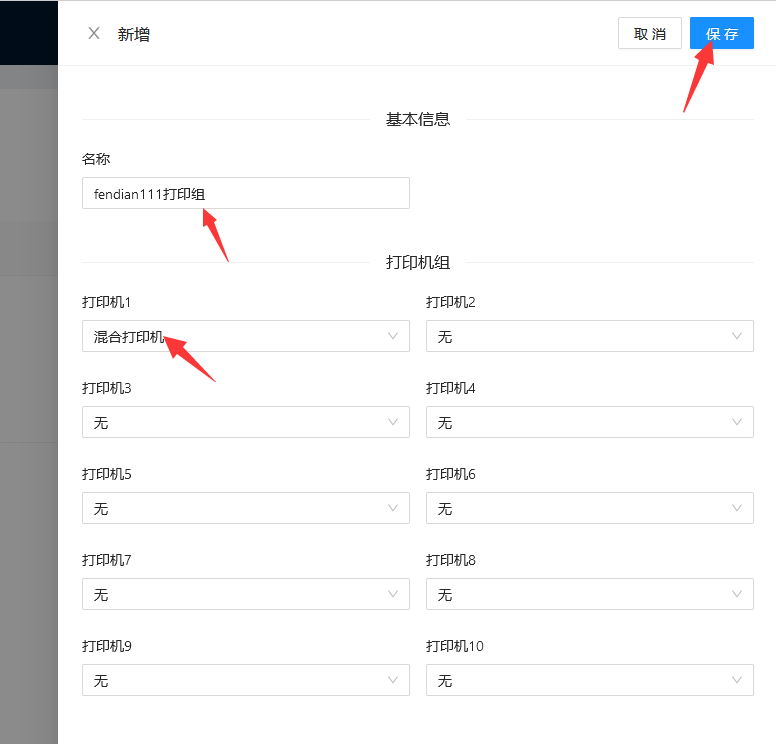Screen dimensions: 776x744
Task: Click the 打印机1 label
Action: (106, 302)
